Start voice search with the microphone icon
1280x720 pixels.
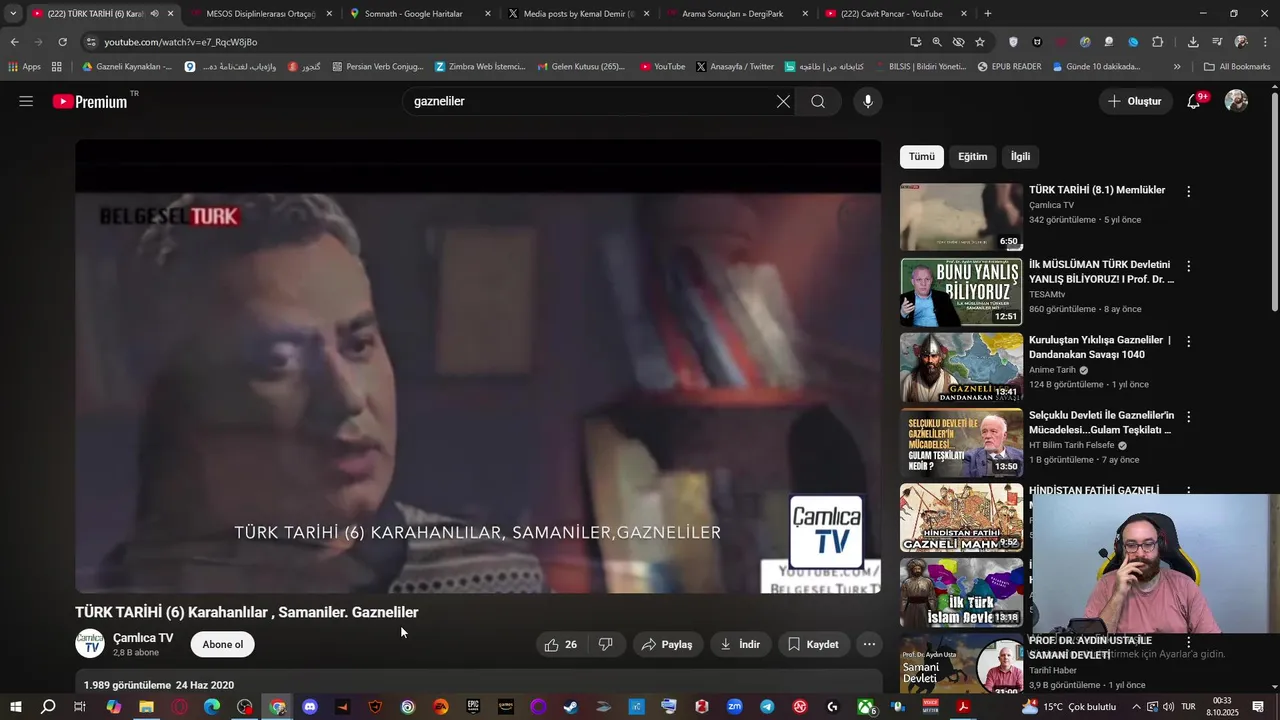point(868,101)
